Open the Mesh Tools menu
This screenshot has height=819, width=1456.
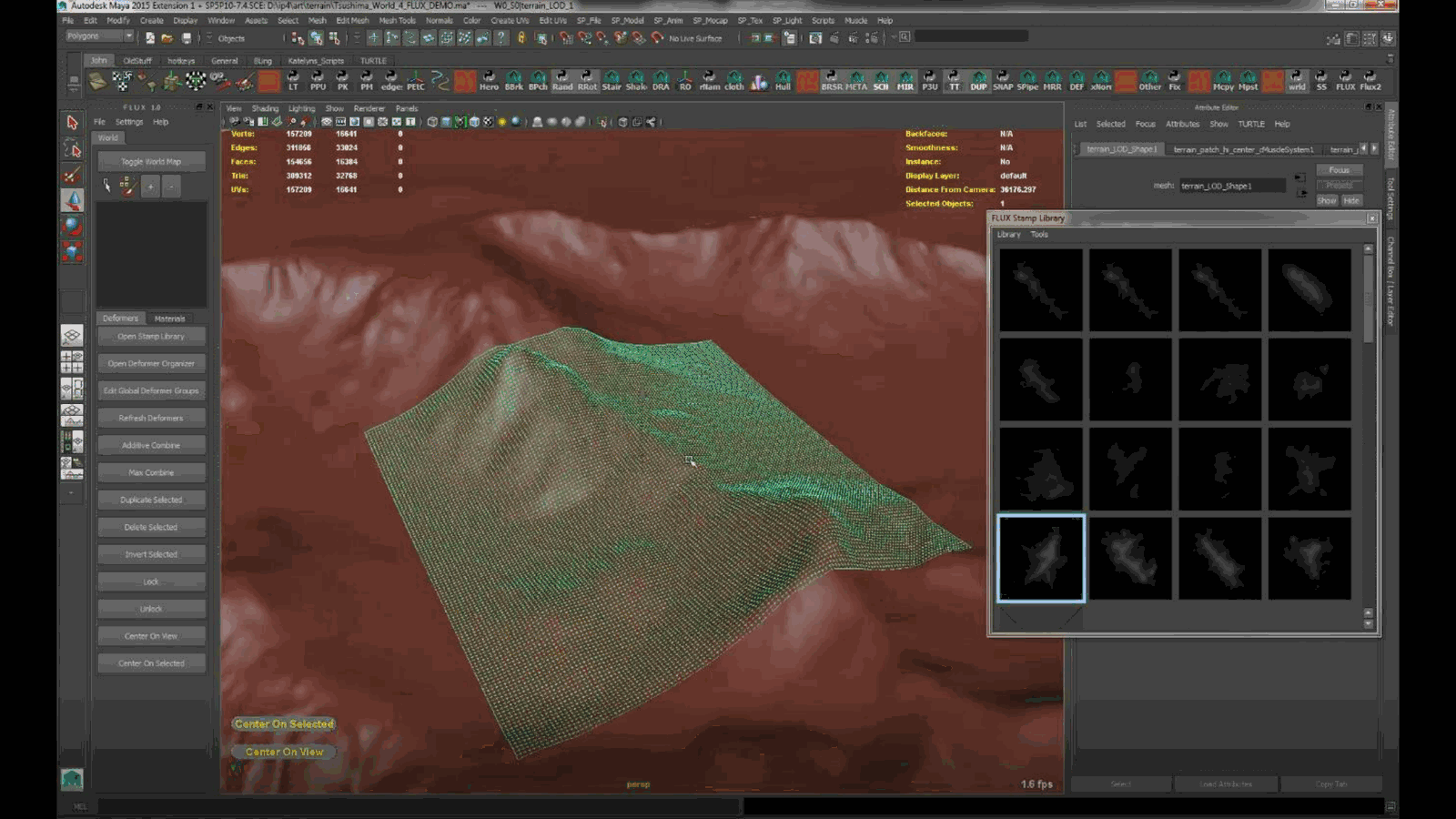click(397, 20)
